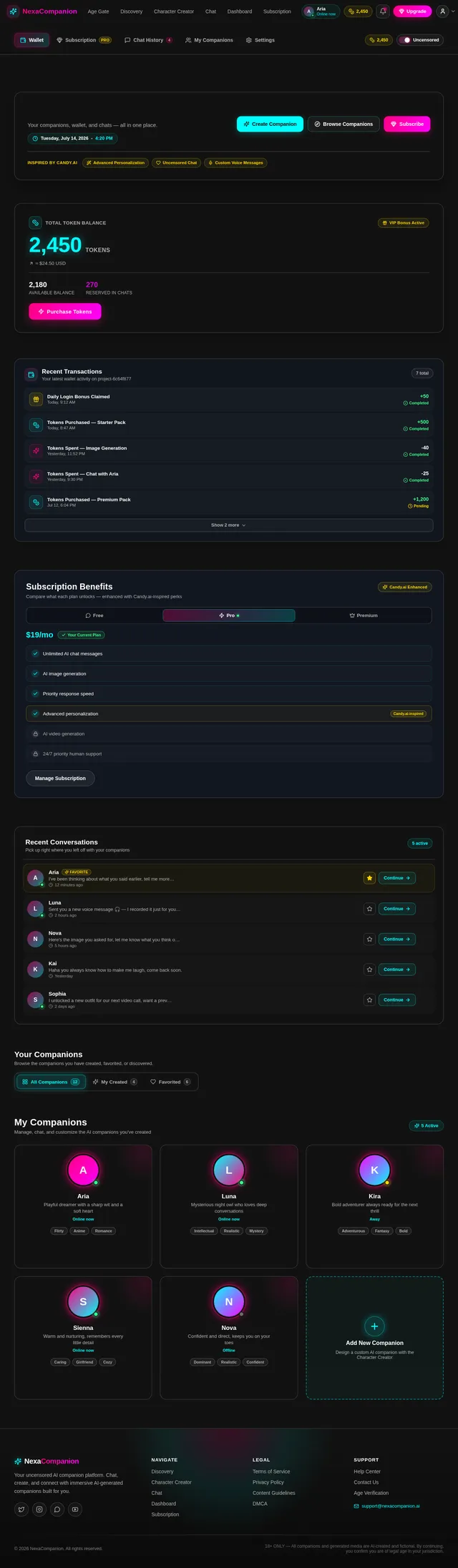Open the YouTube social icon in footer
This screenshot has height=1568, width=458.
point(75,1509)
